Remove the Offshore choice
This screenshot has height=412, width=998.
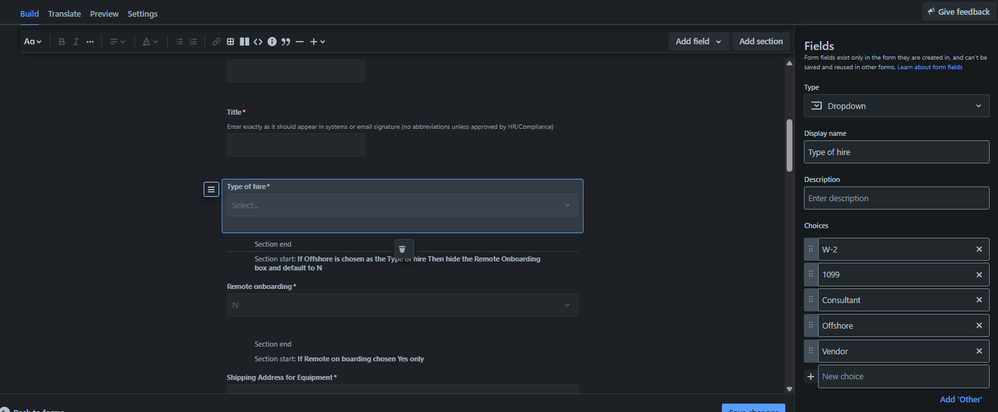point(979,325)
